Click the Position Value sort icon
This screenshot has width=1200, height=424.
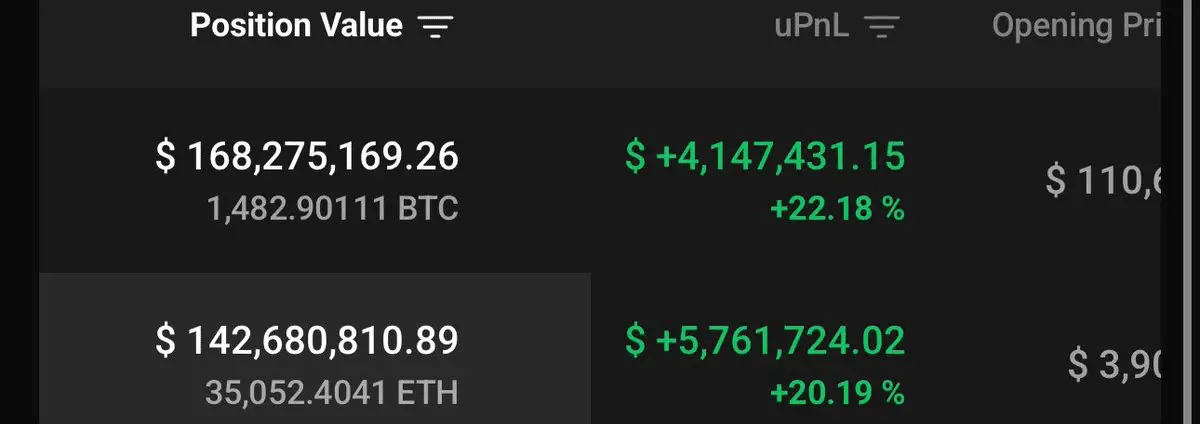coord(434,27)
